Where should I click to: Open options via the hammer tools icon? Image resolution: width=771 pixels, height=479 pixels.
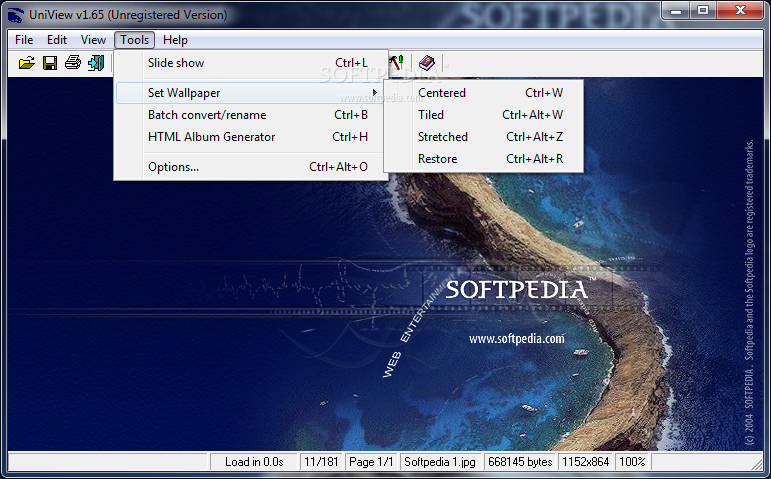(396, 62)
